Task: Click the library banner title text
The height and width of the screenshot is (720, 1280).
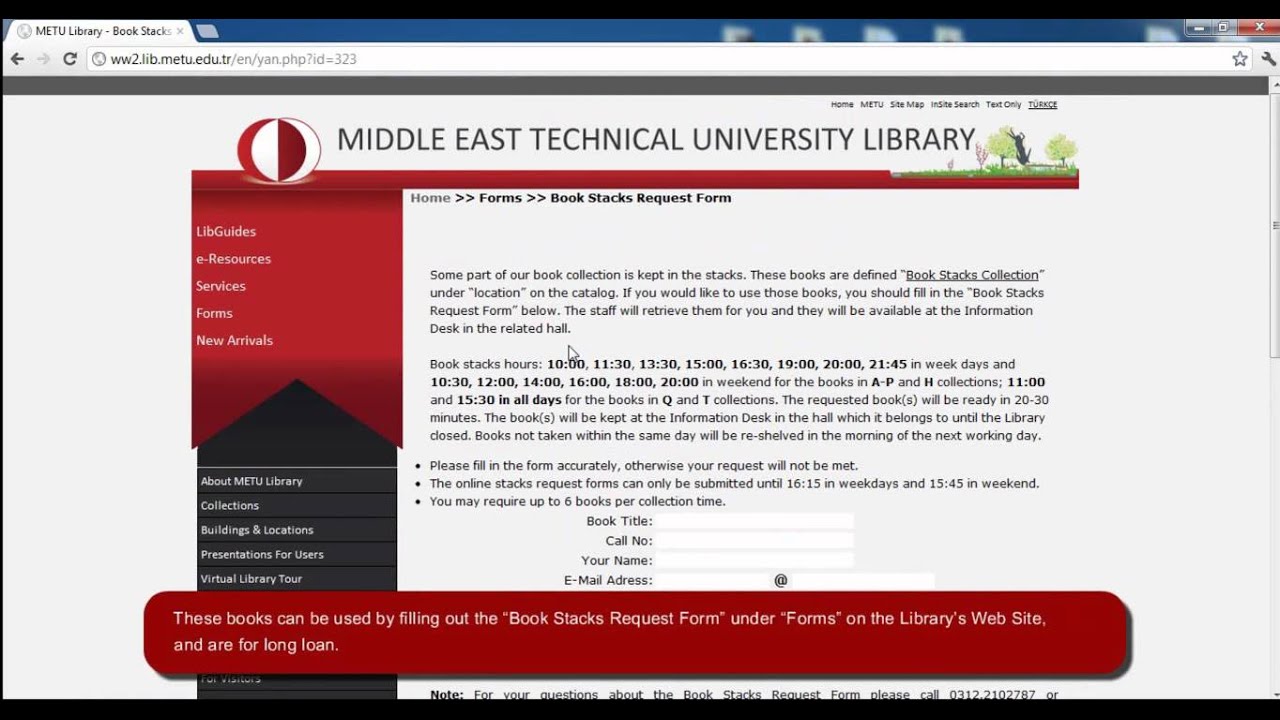Action: pyautogui.click(x=656, y=139)
